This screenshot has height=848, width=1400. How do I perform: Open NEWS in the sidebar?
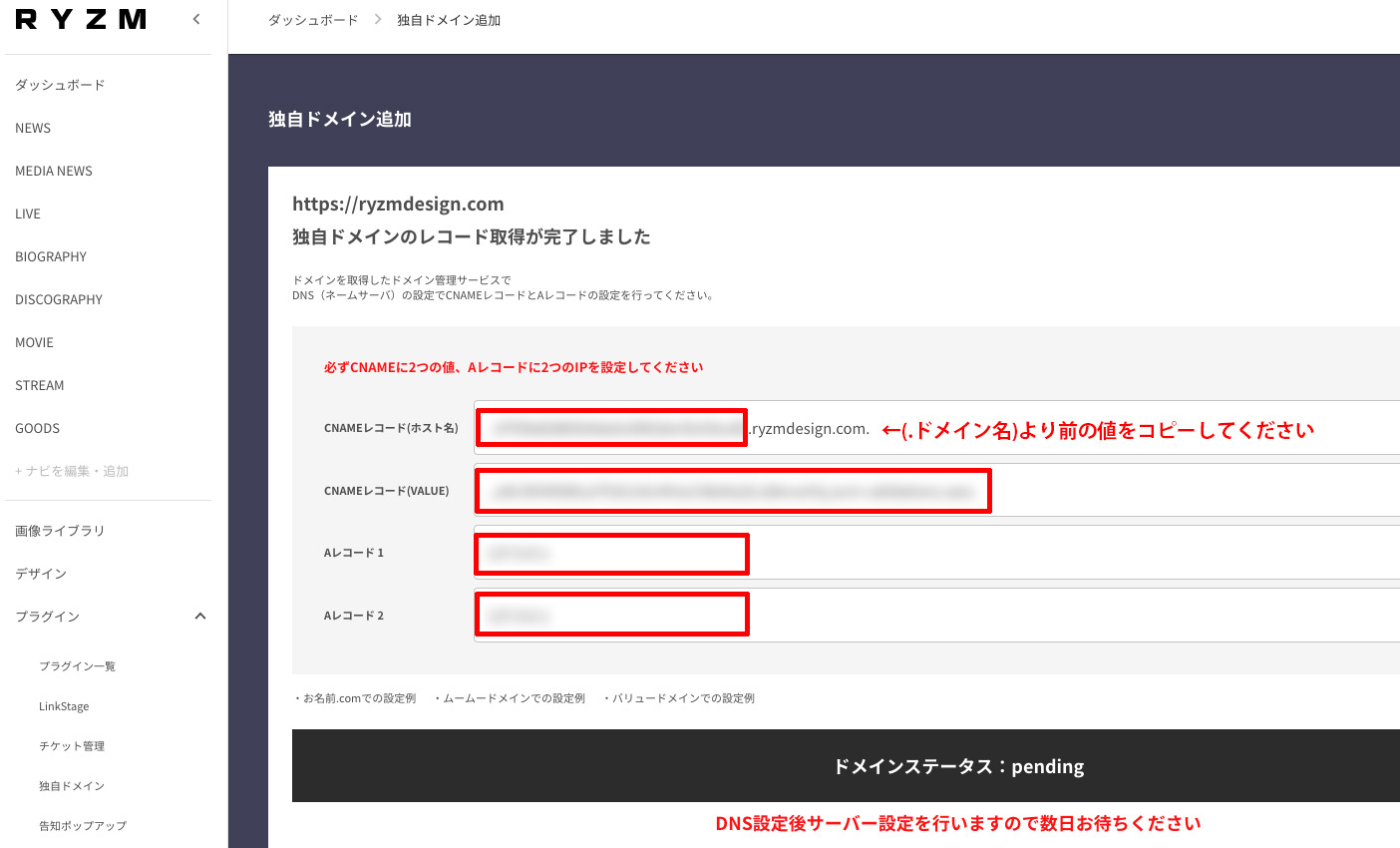(33, 128)
